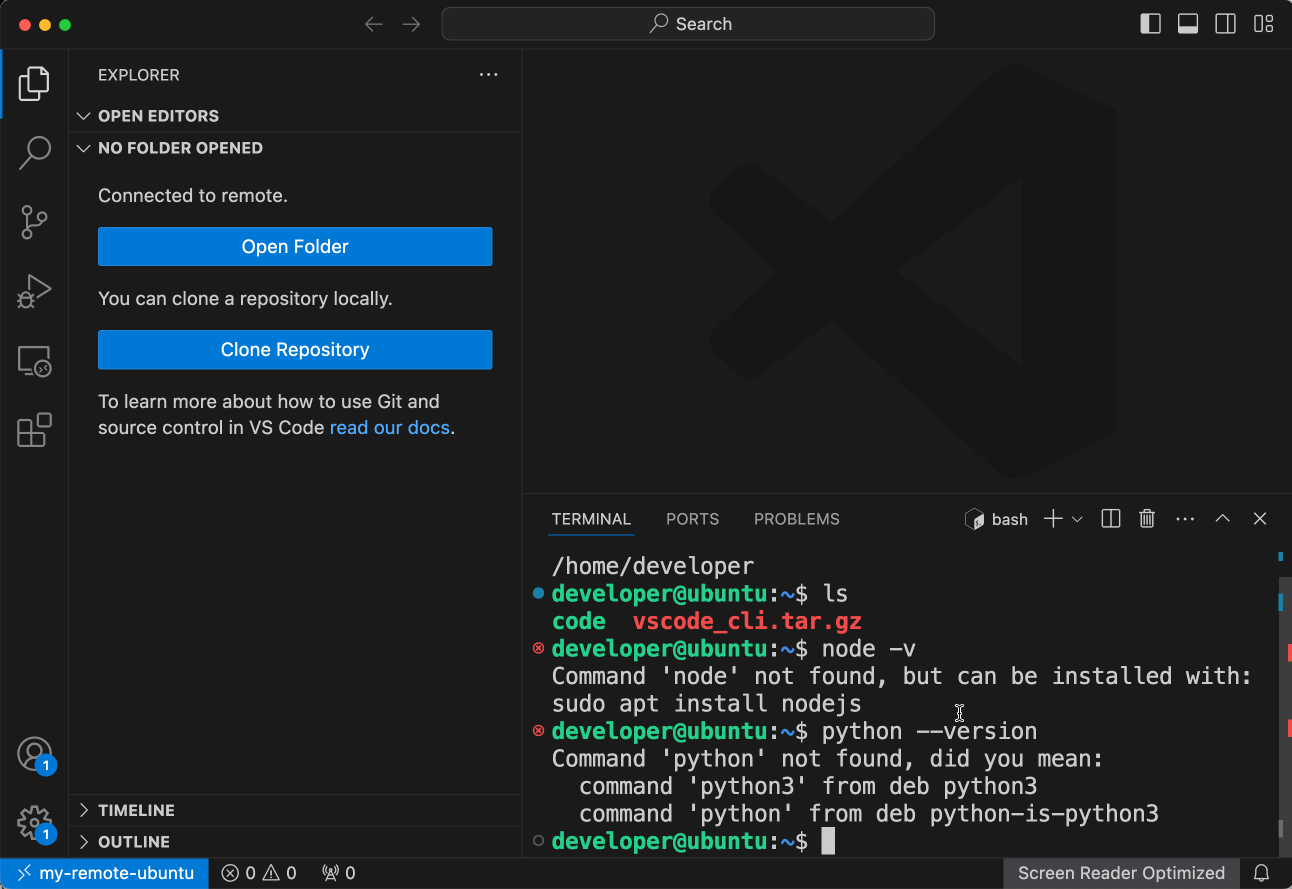This screenshot has height=889, width=1292.
Task: Toggle the bottom panel layout icon
Action: (1188, 24)
